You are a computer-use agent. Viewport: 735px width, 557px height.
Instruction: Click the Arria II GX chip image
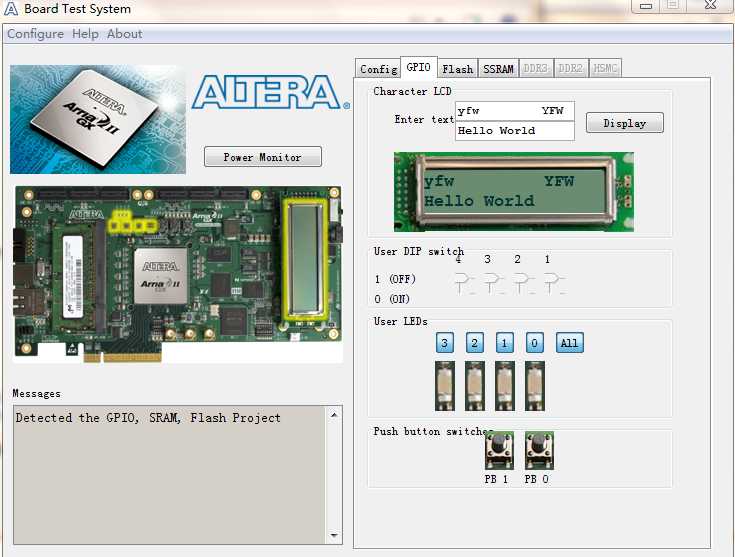tap(98, 119)
